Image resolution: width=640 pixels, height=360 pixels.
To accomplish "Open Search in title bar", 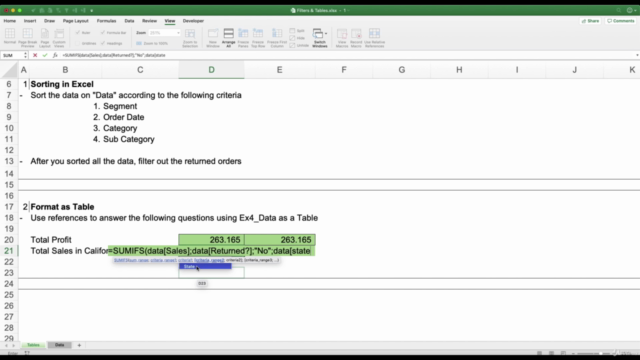I will click(619, 10).
